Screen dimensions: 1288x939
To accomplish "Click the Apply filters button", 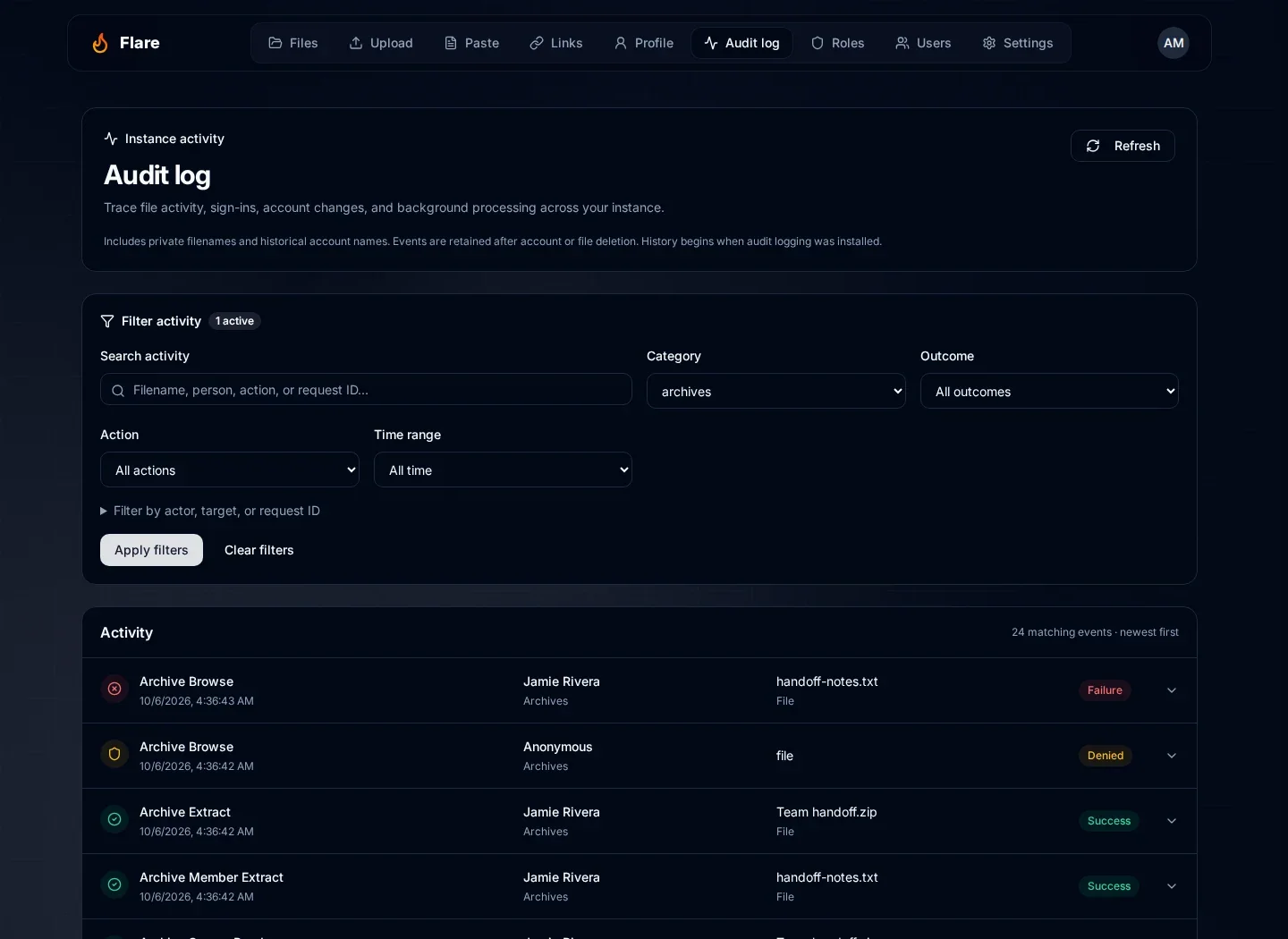I will (151, 550).
